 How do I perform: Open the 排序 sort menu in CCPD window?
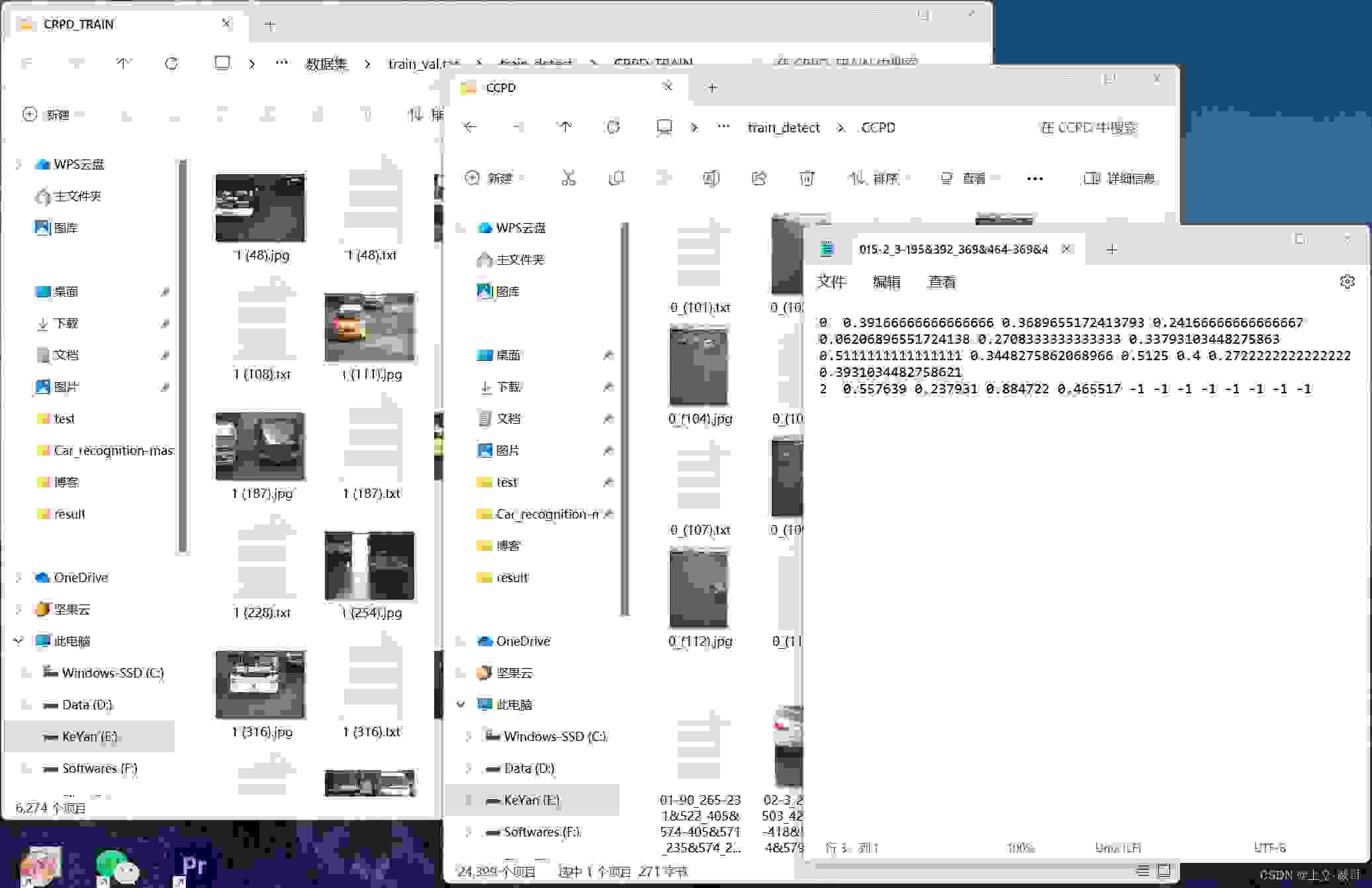pyautogui.click(x=878, y=178)
